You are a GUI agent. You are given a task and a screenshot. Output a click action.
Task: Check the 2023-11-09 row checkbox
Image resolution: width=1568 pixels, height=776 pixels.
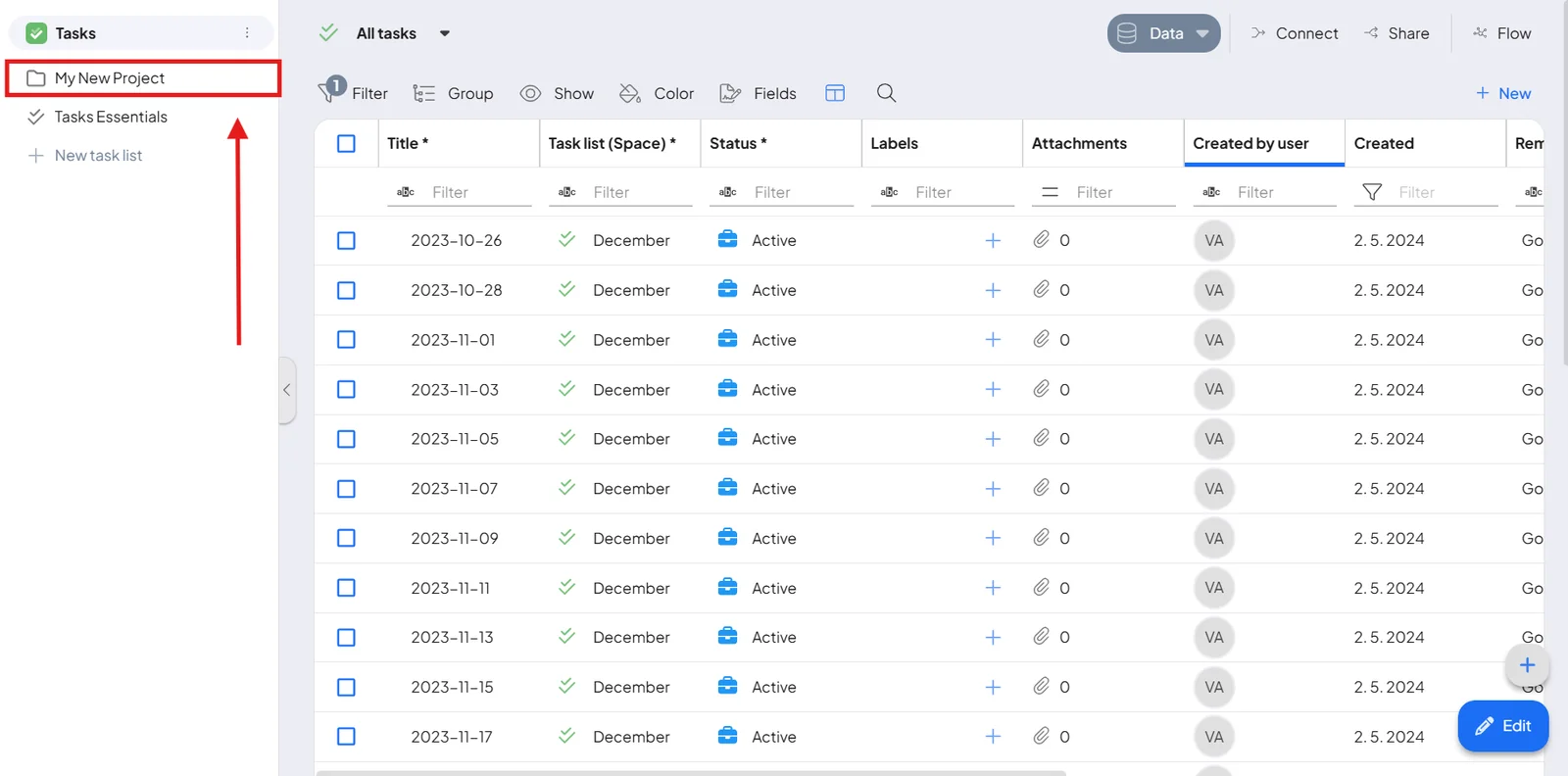point(346,538)
